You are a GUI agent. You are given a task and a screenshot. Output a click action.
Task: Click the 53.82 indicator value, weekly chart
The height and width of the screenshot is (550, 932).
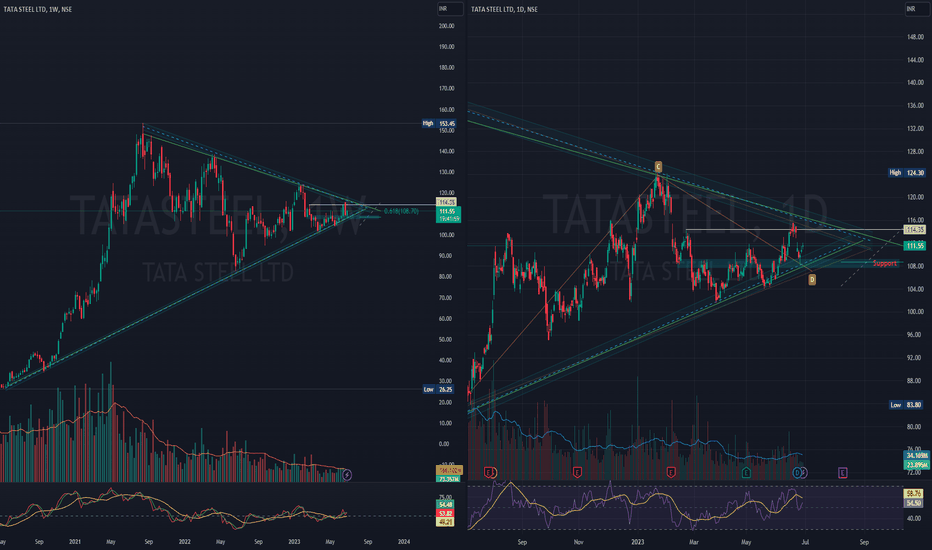pyautogui.click(x=445, y=513)
